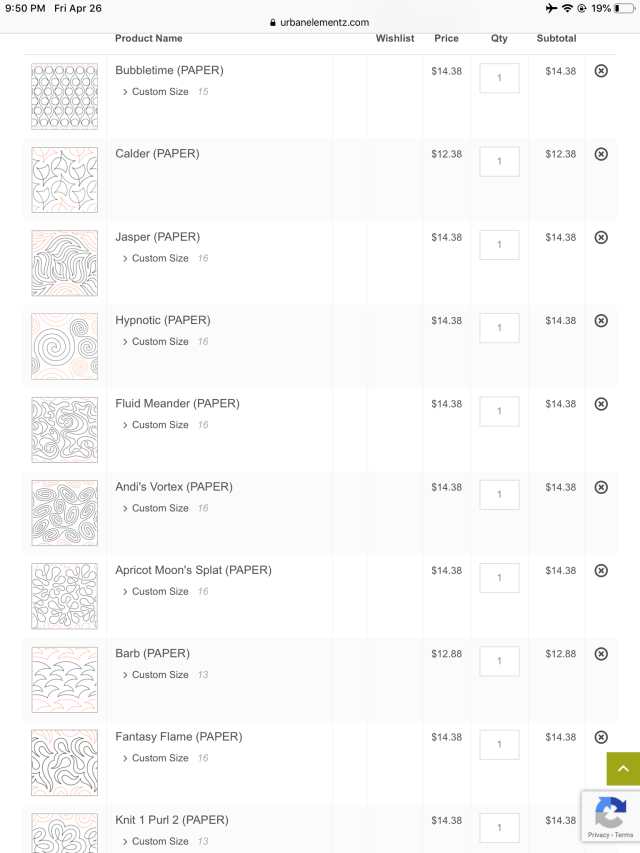Show Custom Size for Fantasy Flame

[159, 758]
